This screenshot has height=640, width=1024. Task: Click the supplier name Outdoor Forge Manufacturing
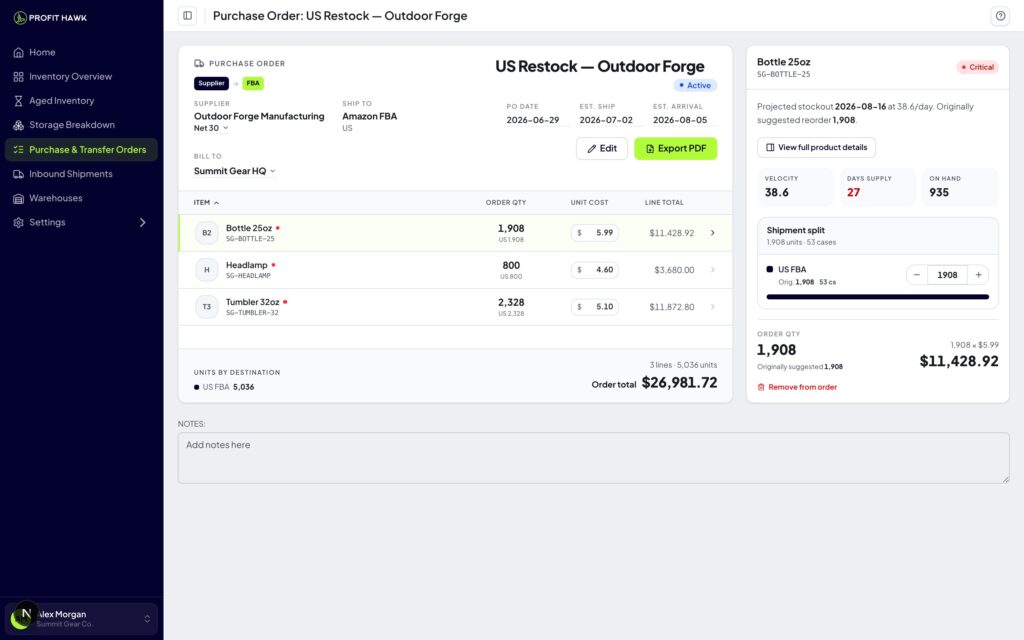(x=259, y=116)
